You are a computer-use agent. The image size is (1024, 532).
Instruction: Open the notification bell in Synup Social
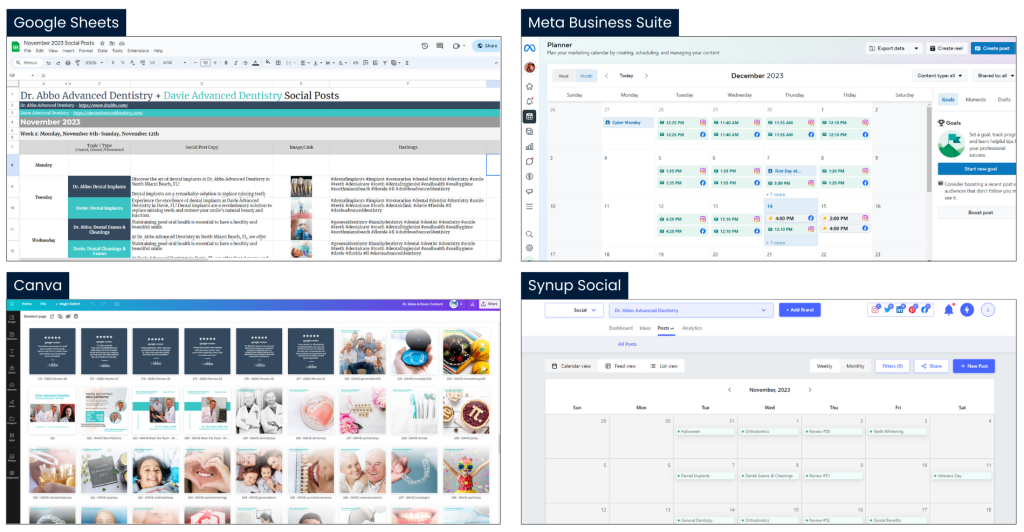click(x=948, y=310)
